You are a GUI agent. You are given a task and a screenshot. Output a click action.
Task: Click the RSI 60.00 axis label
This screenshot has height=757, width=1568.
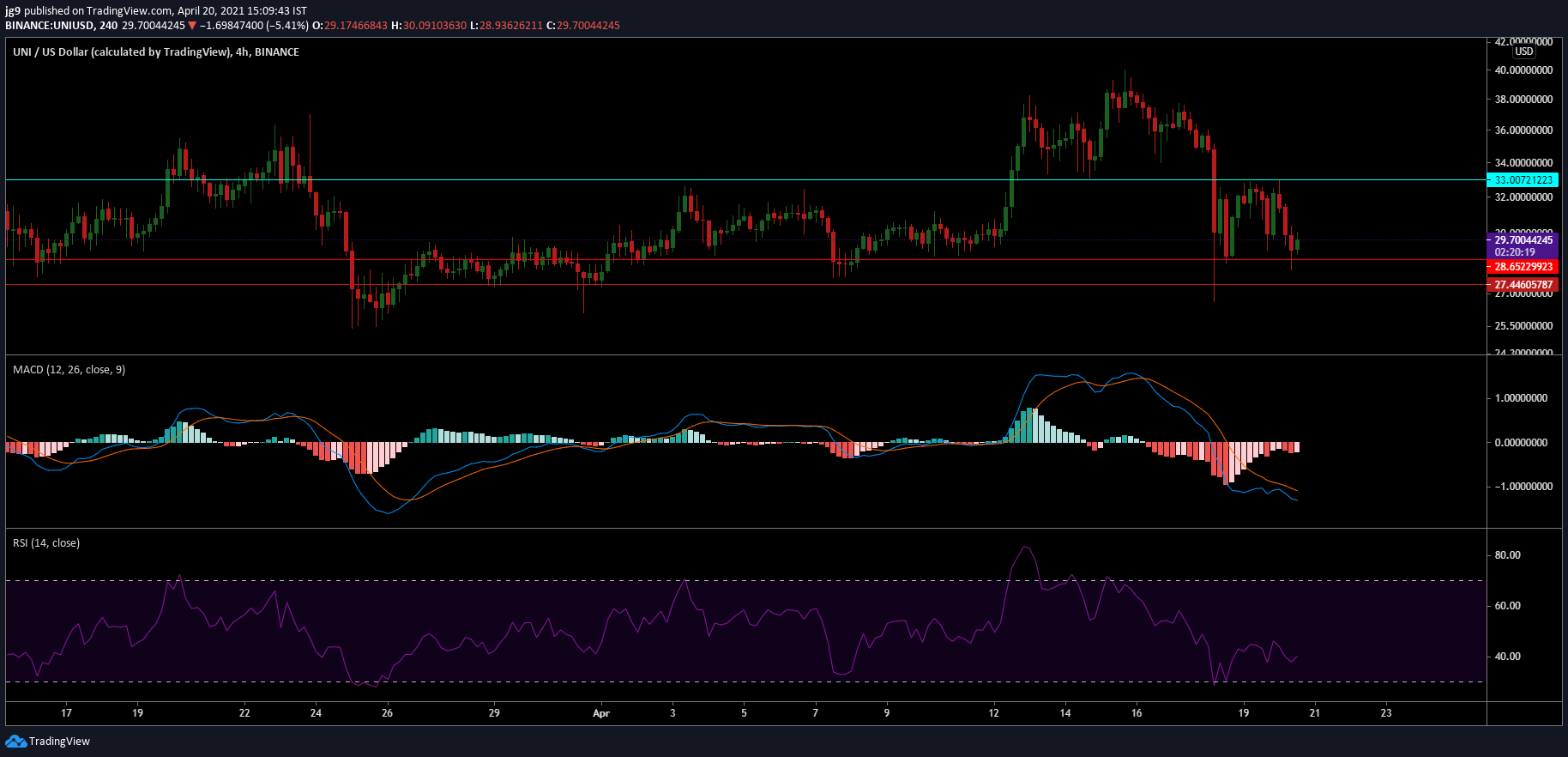pos(1507,606)
